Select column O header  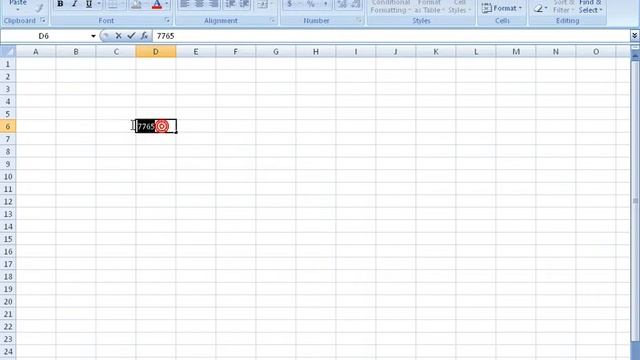[x=596, y=51]
